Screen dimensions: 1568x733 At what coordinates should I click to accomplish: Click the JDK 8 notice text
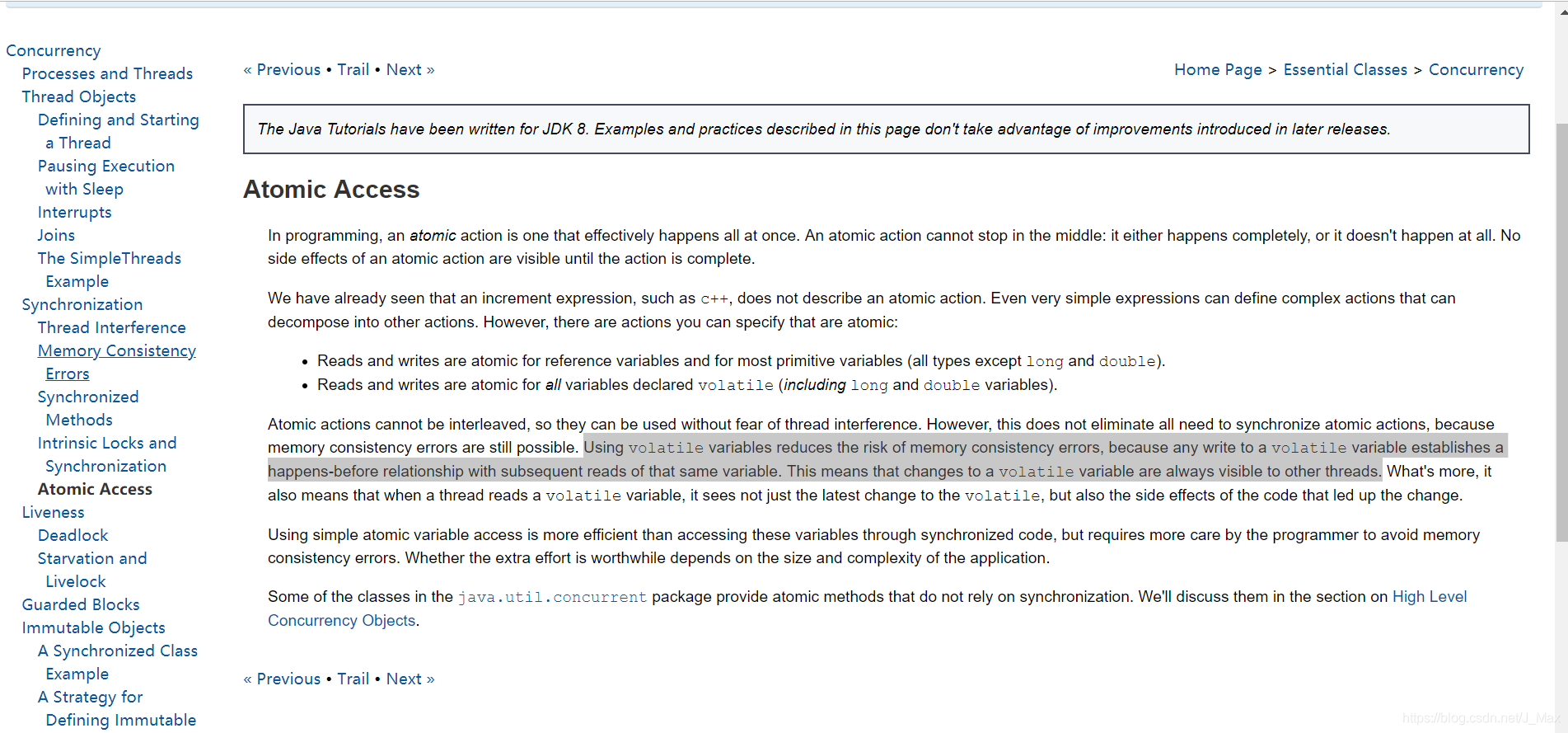click(824, 129)
